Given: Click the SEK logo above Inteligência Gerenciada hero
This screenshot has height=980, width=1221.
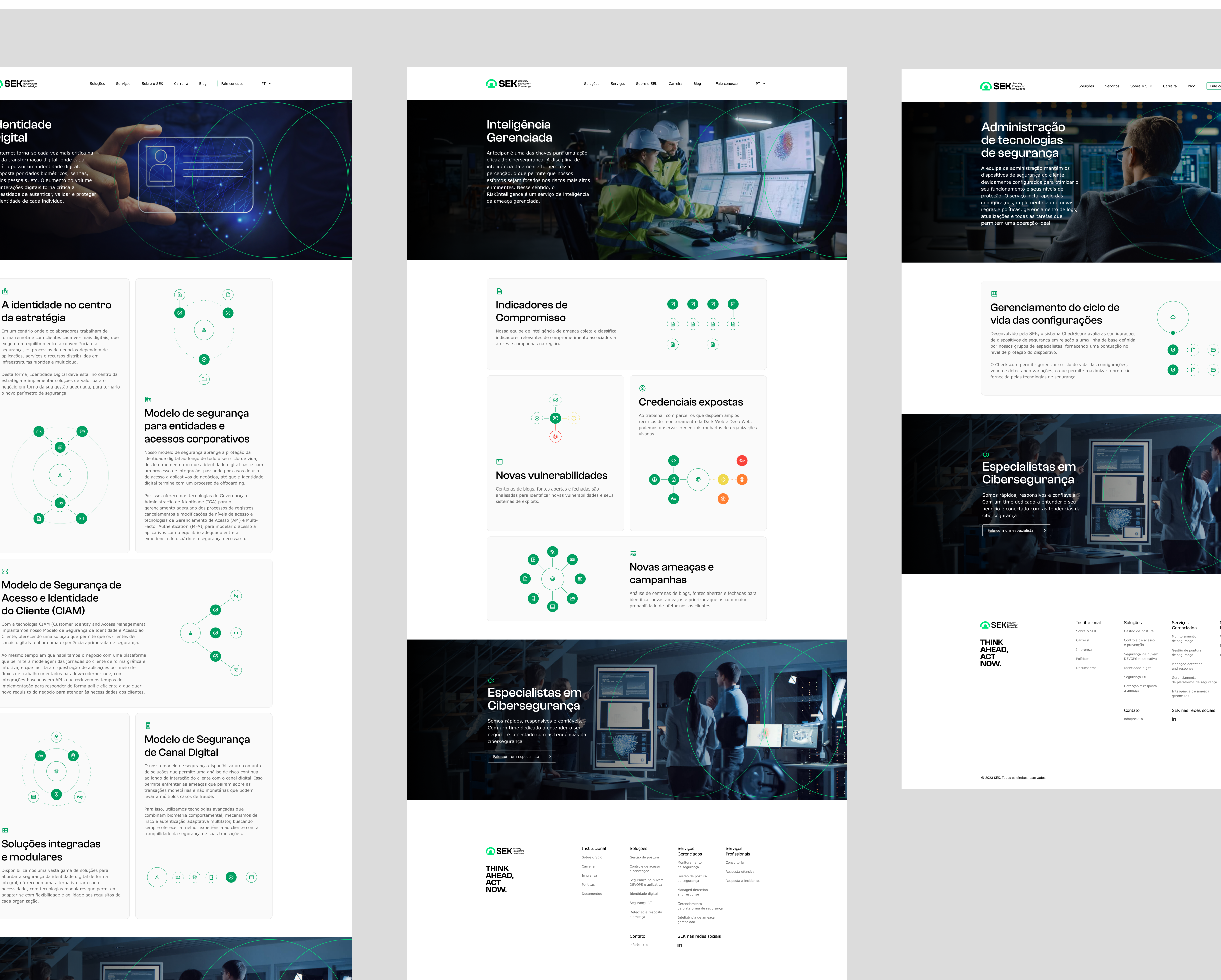Looking at the screenshot, I should (x=508, y=83).
